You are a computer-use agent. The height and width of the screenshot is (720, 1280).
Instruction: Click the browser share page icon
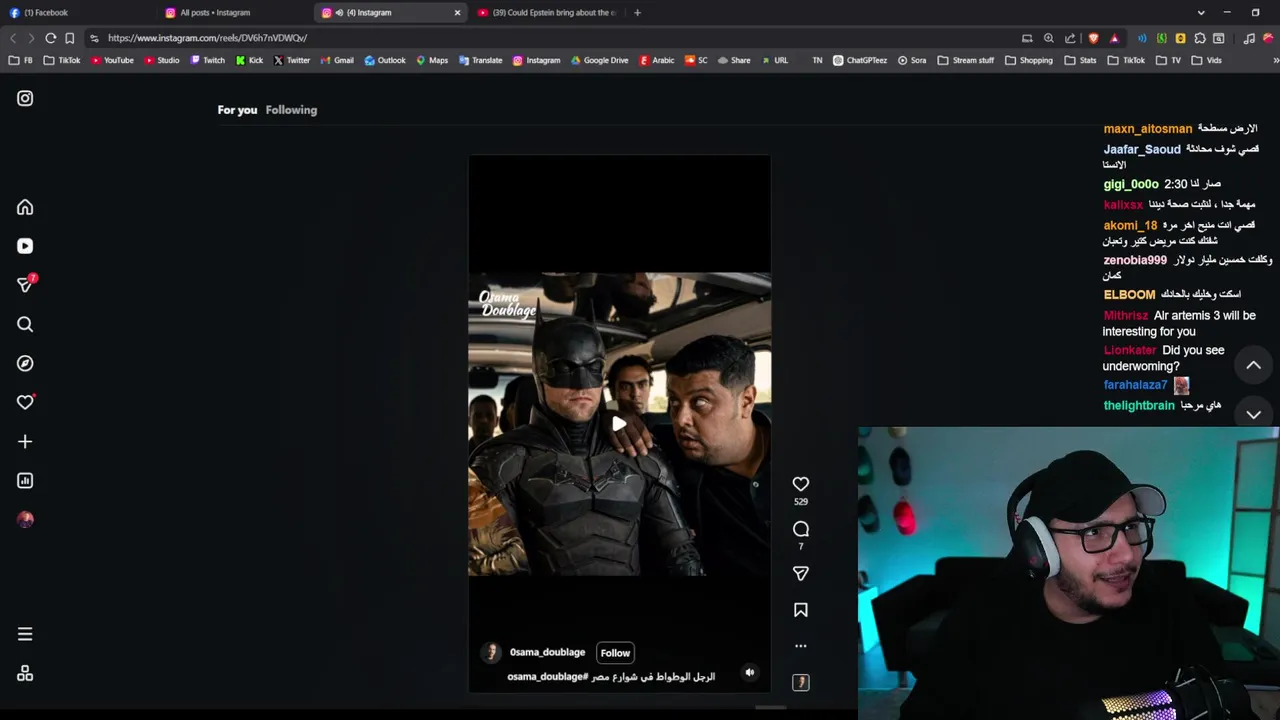click(x=1070, y=38)
